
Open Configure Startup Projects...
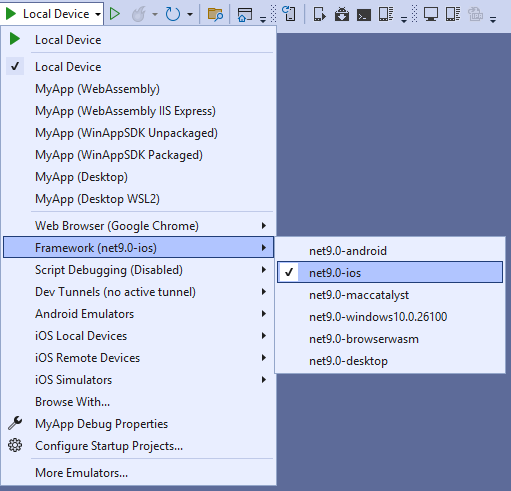[139, 446]
